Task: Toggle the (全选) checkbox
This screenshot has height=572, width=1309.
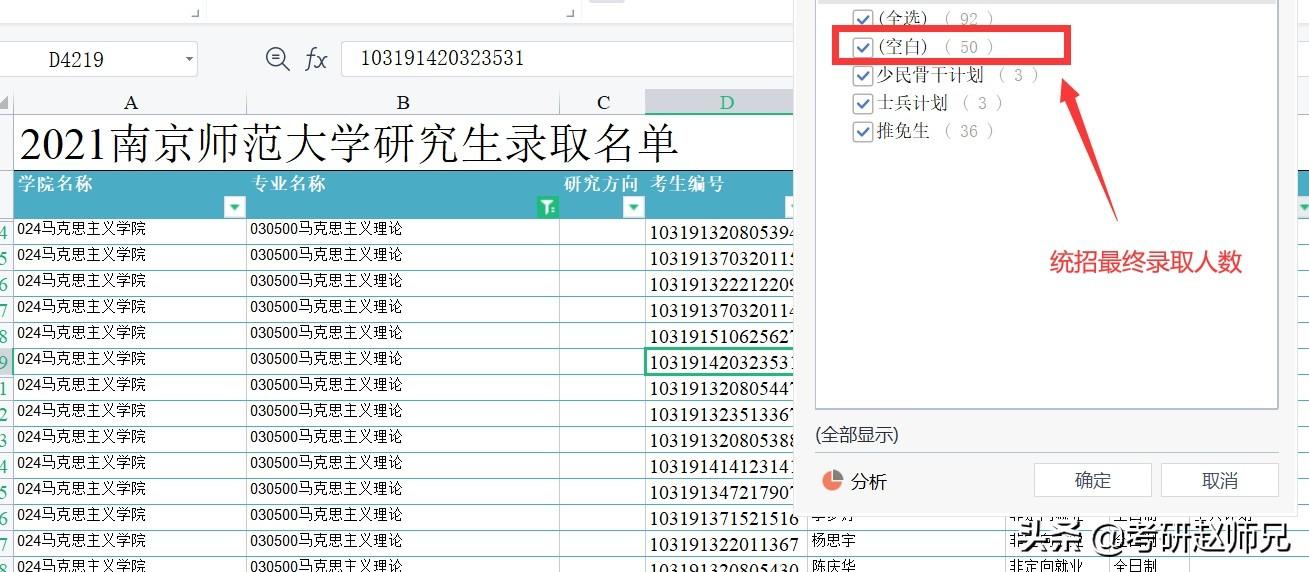Action: tap(863, 18)
